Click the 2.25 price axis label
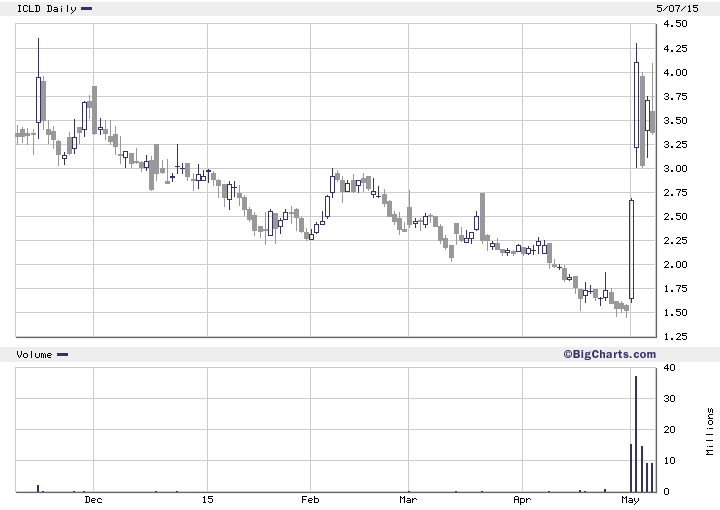The width and height of the screenshot is (720, 510). (x=675, y=241)
